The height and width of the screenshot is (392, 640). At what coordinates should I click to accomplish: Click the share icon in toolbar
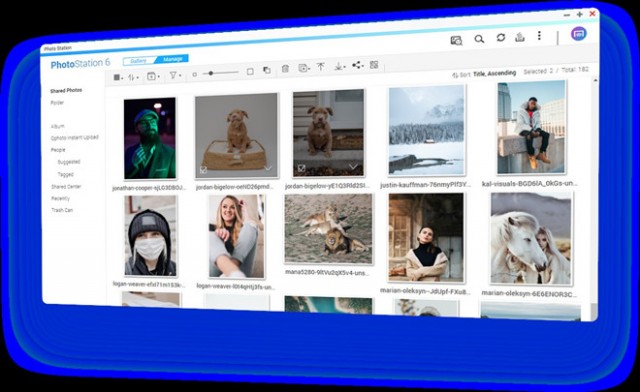pyautogui.click(x=358, y=65)
